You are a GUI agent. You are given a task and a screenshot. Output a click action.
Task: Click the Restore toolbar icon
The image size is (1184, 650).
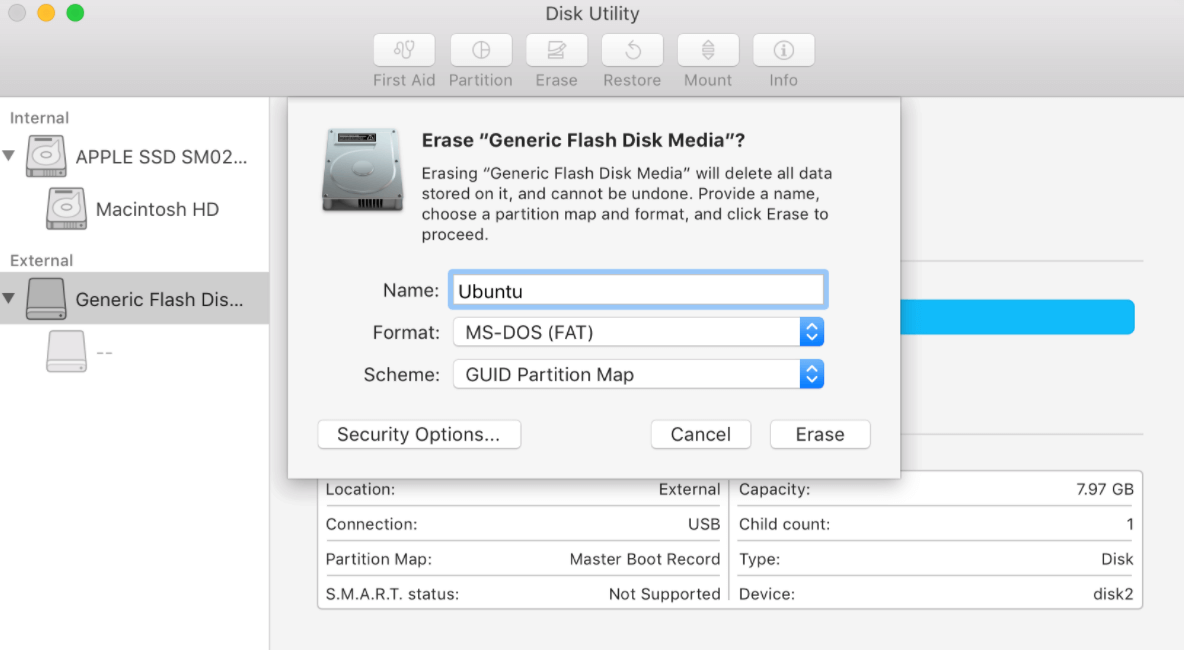(631, 58)
